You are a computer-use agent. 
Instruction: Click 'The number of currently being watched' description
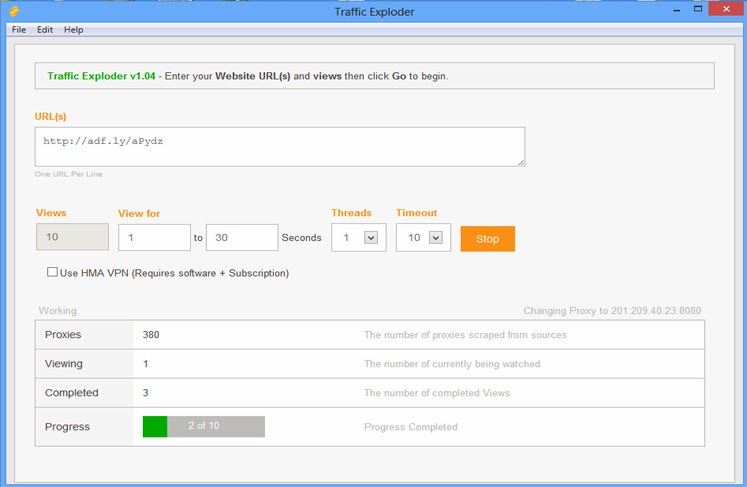pyautogui.click(x=452, y=364)
